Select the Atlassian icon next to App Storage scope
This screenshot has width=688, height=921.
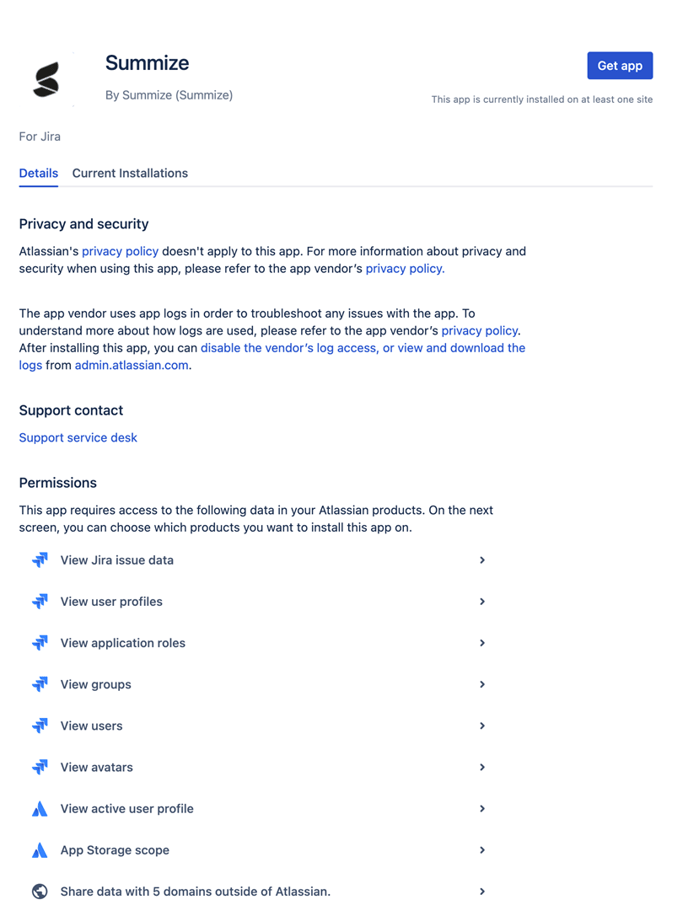click(40, 850)
